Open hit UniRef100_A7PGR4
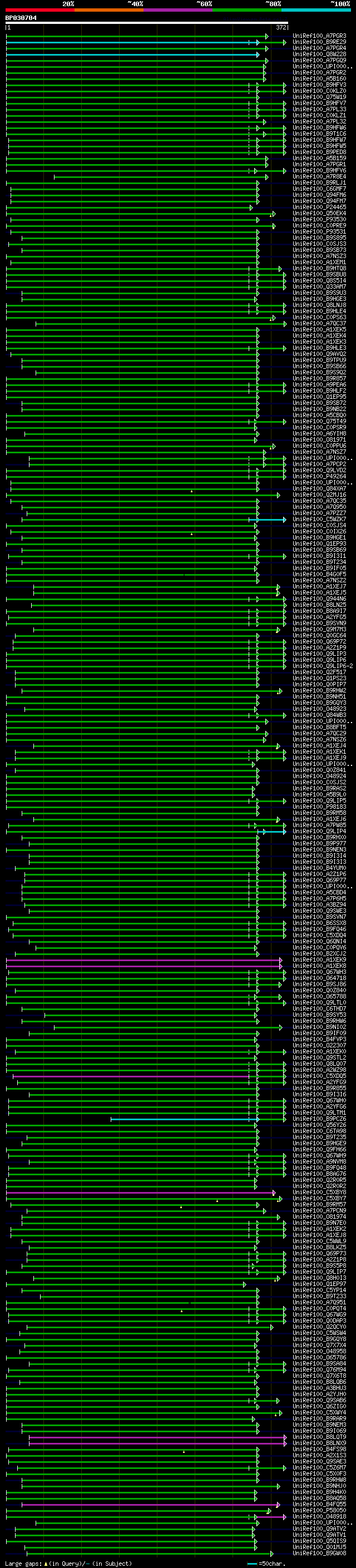 (319, 48)
